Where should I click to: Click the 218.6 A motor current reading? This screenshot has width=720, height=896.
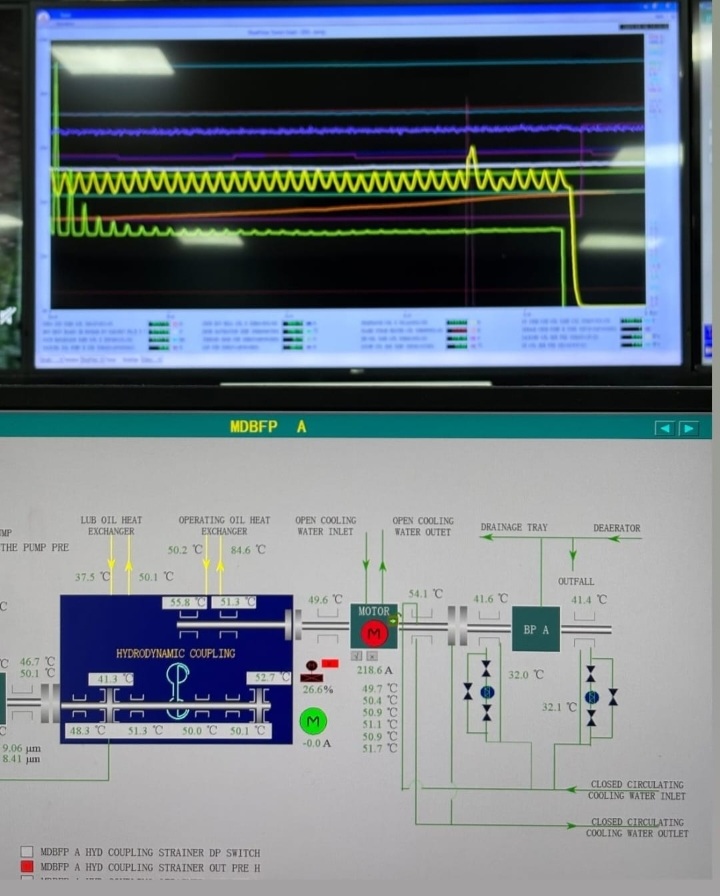[376, 670]
